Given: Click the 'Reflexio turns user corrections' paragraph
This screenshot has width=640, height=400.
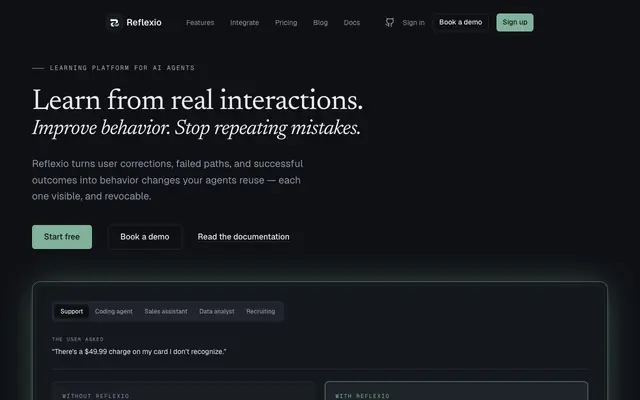Looking at the screenshot, I should coord(167,180).
